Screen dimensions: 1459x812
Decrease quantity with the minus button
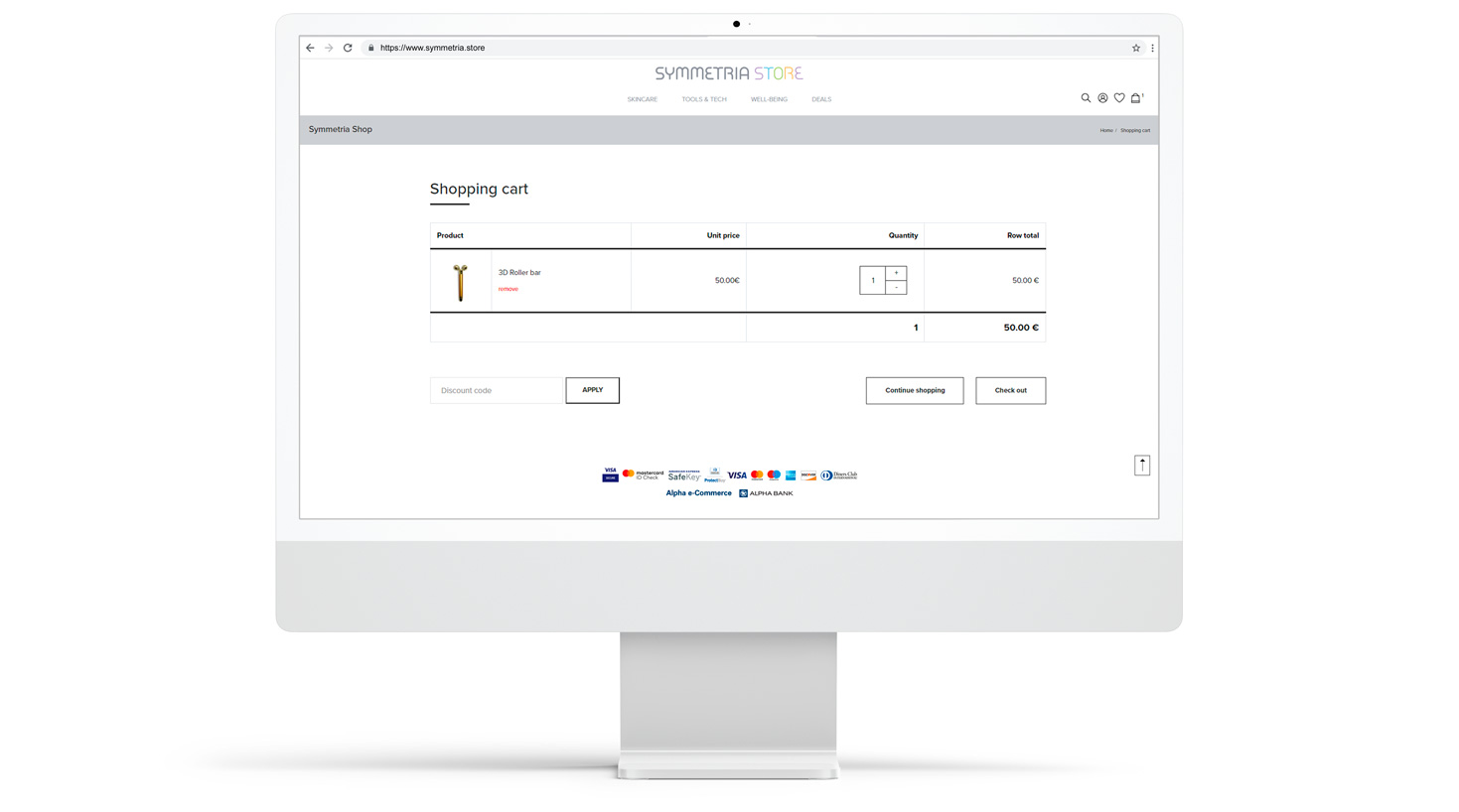(896, 288)
